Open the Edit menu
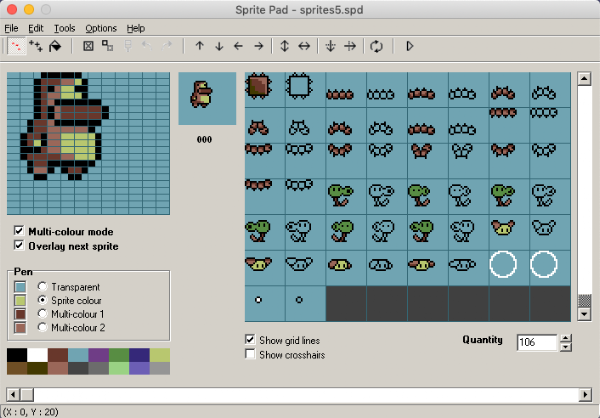600x418 pixels. (36, 28)
